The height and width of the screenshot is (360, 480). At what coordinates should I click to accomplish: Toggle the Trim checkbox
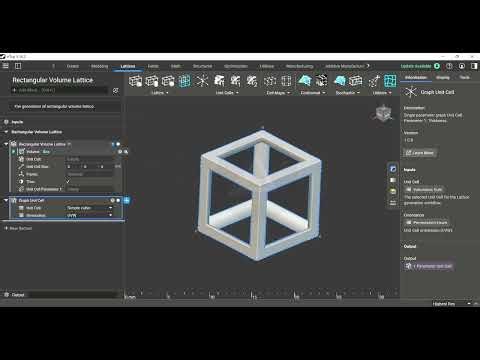click(68, 182)
